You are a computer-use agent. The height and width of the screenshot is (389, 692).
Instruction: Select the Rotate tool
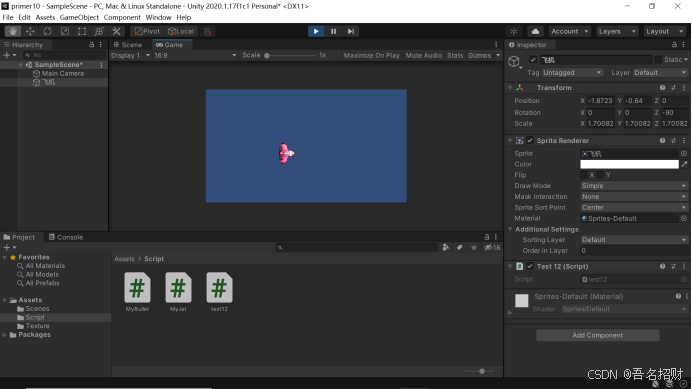tap(47, 31)
